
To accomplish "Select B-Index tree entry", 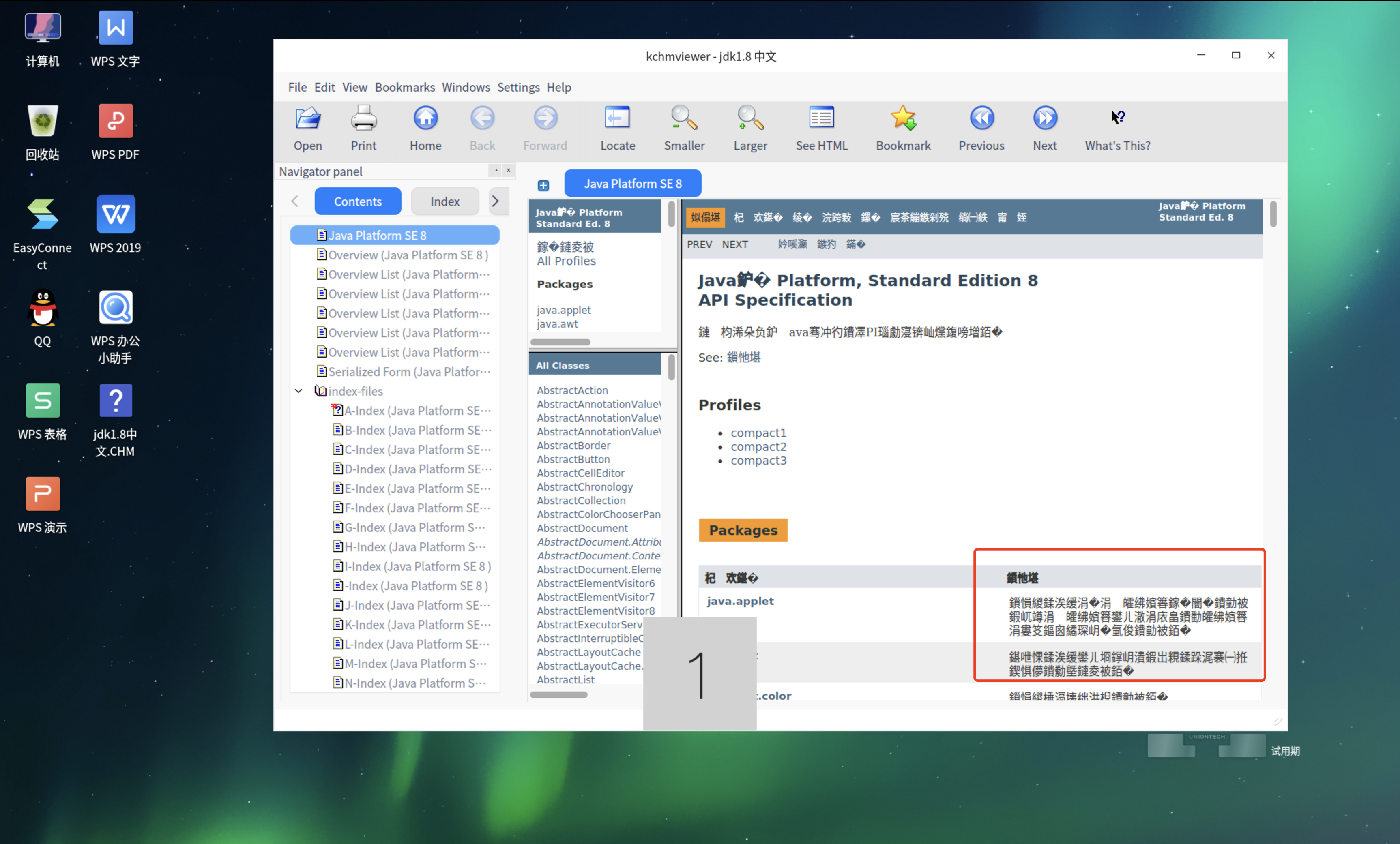I will 417,430.
